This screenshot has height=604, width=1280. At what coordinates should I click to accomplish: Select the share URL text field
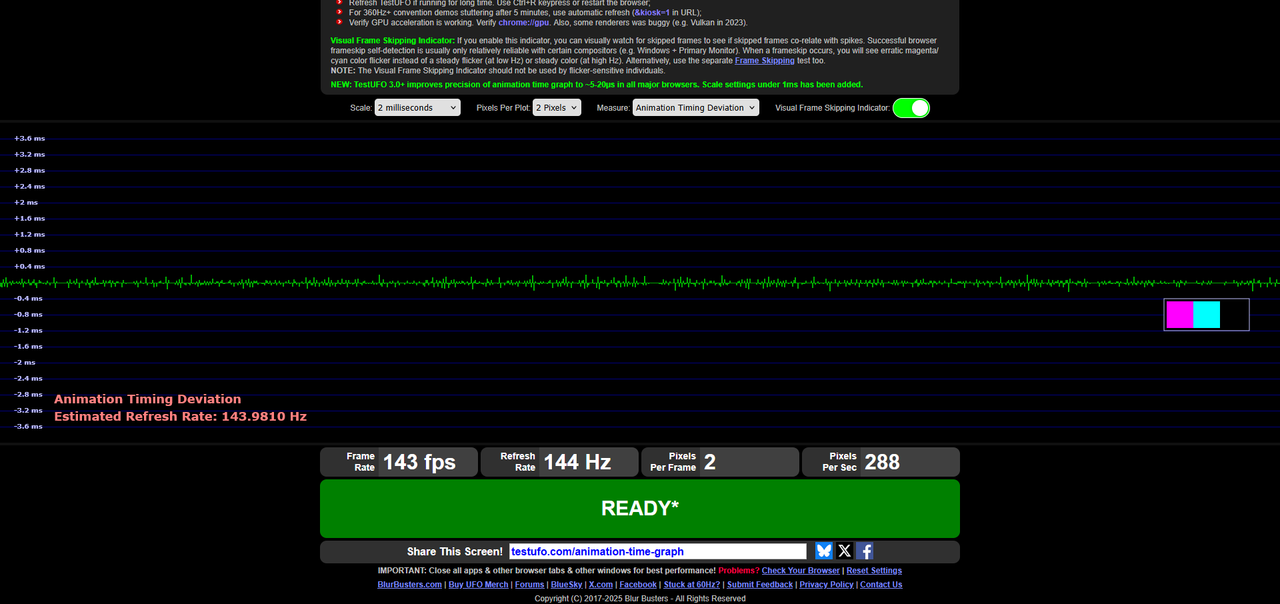(657, 551)
